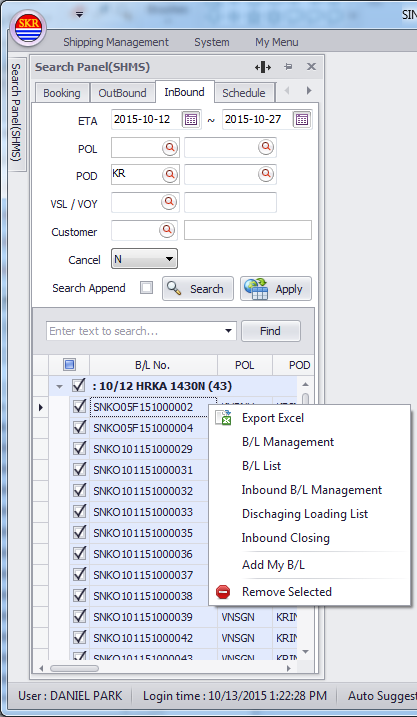
Task: Click the horizontal scrollbar thumb of the grid
Action: click(74, 669)
